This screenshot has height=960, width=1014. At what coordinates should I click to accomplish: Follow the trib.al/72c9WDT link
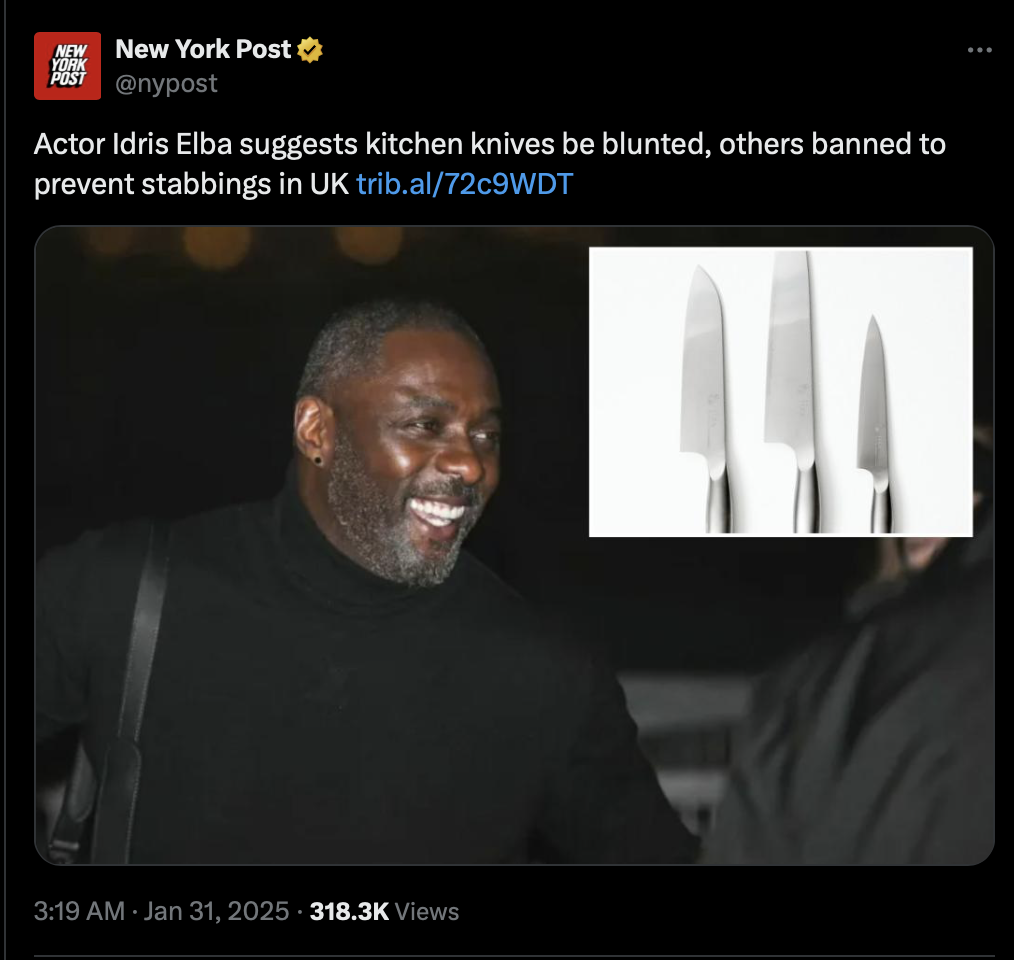pos(464,184)
